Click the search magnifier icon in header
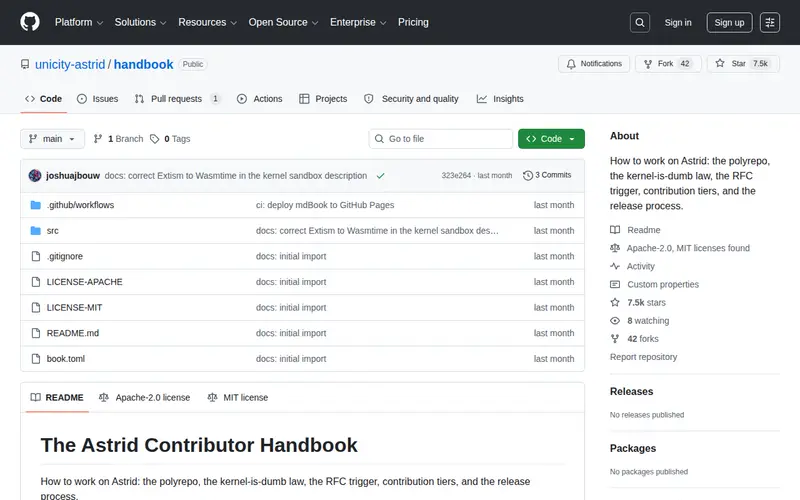This screenshot has width=800, height=500. tap(640, 22)
